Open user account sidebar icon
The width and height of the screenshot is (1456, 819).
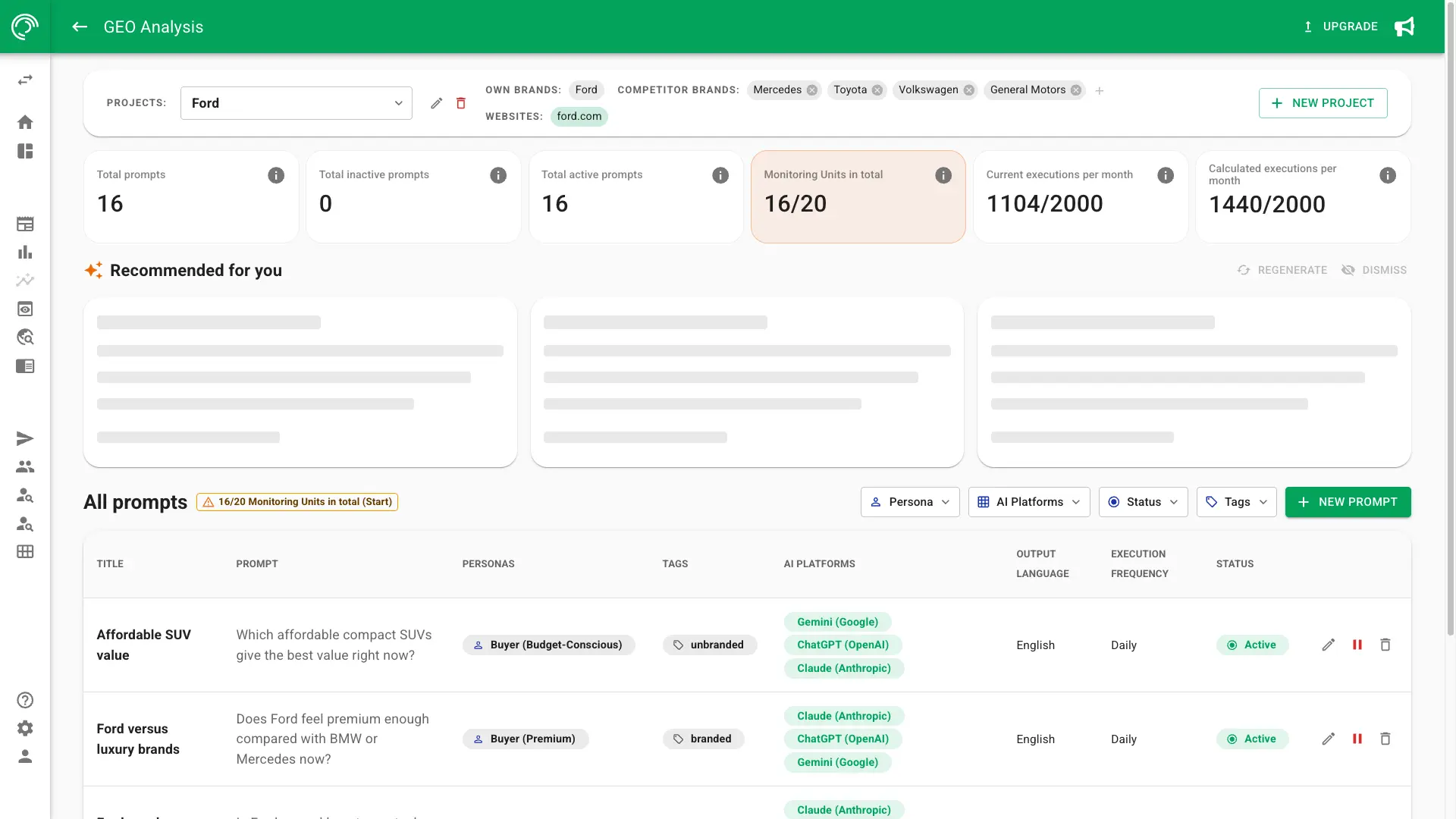point(25,756)
